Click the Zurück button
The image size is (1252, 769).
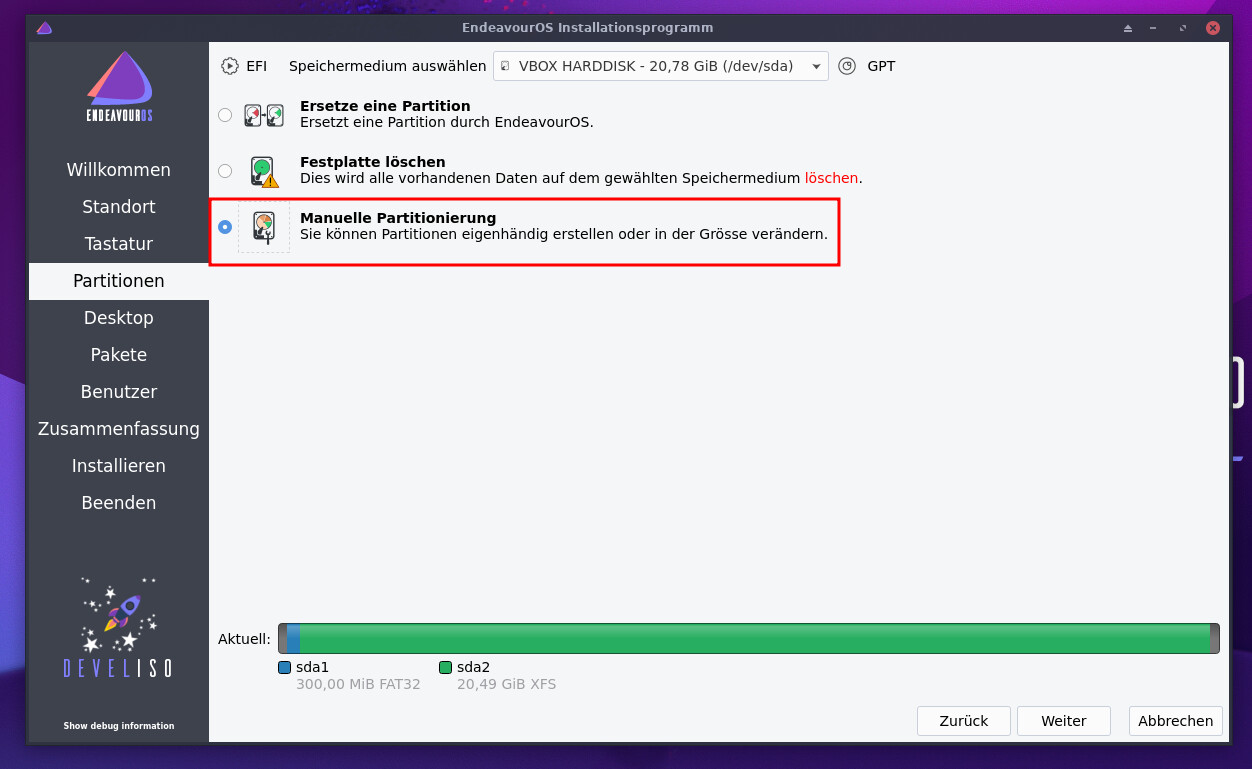(964, 721)
